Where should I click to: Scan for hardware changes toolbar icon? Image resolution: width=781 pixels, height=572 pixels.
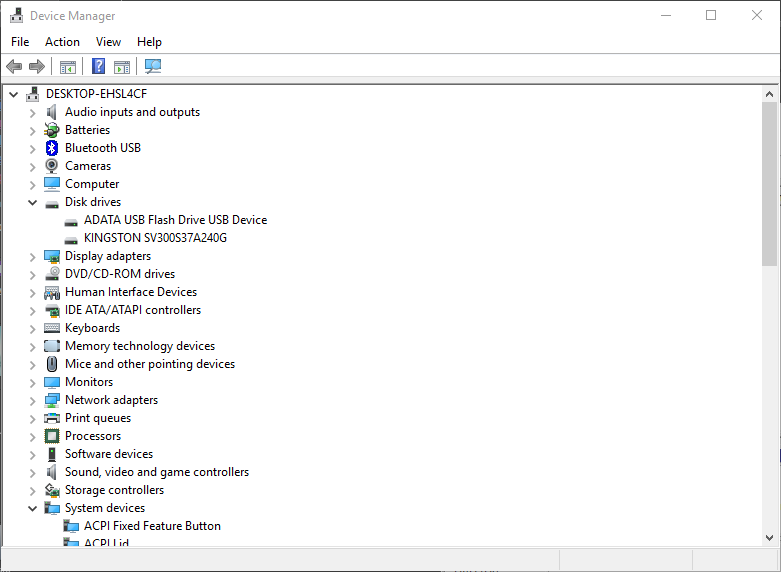tap(153, 66)
